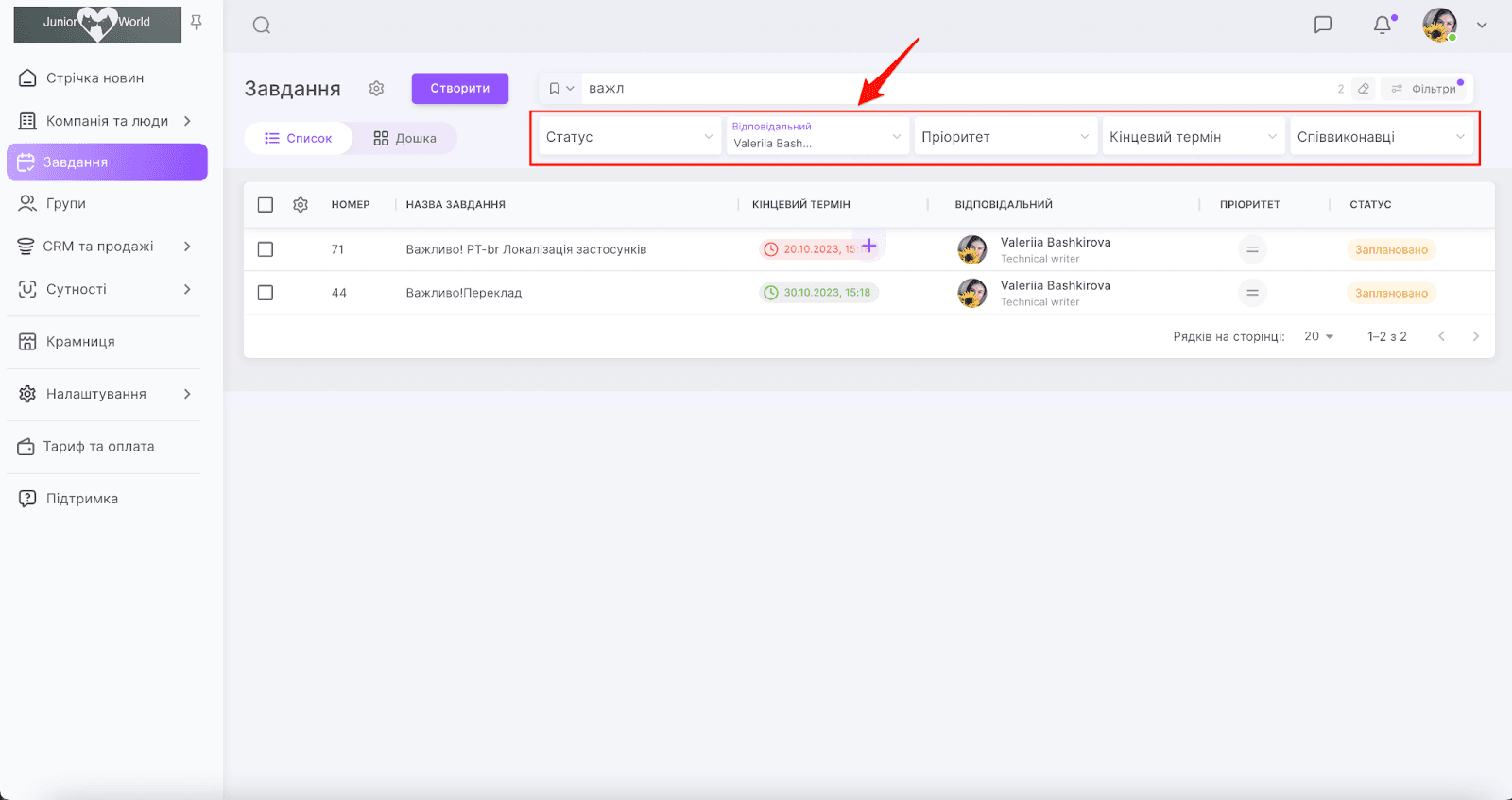Open settings gear next to Завдання title
The image size is (1512, 800).
(376, 88)
